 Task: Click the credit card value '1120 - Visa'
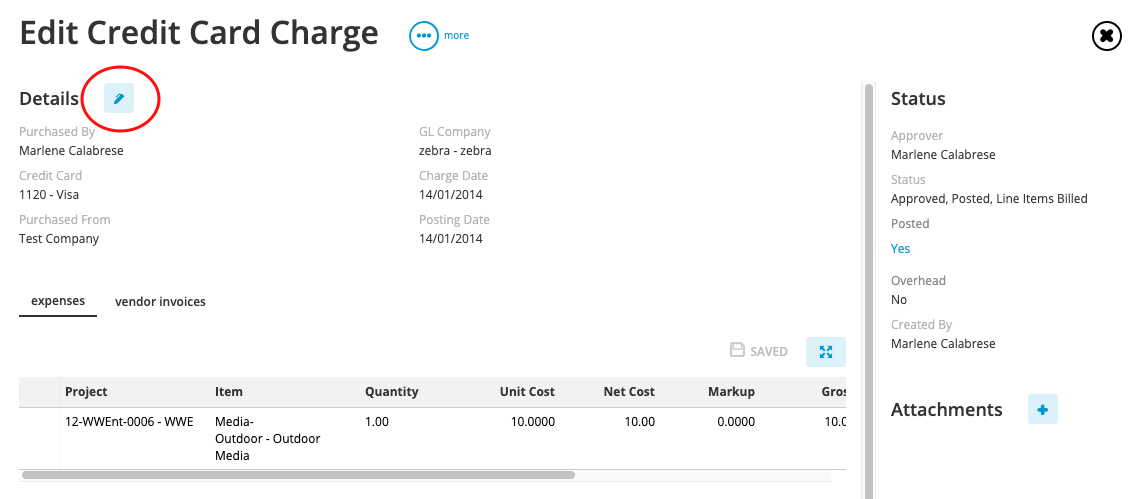(x=49, y=194)
